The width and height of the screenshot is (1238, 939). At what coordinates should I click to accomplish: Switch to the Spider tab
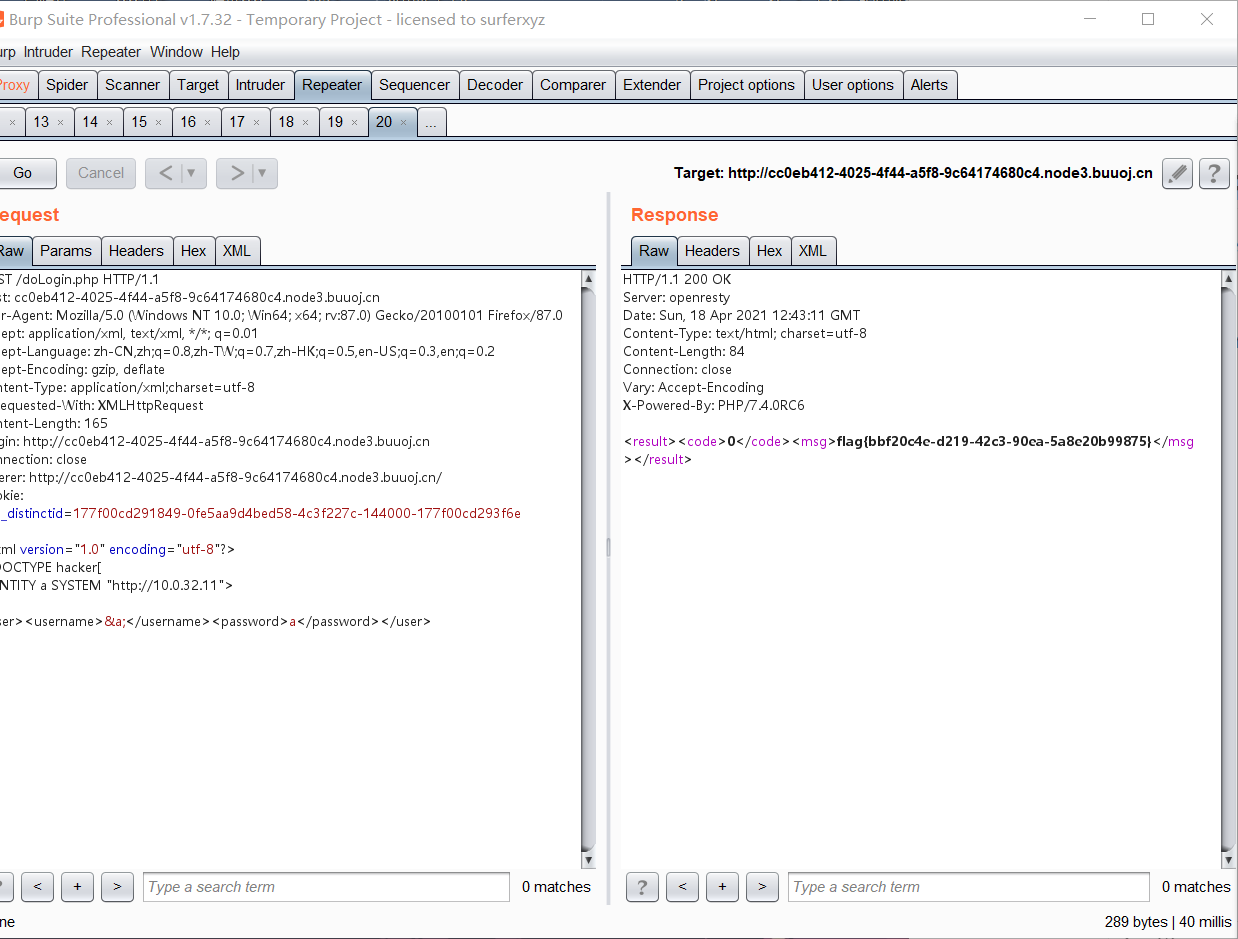point(68,85)
